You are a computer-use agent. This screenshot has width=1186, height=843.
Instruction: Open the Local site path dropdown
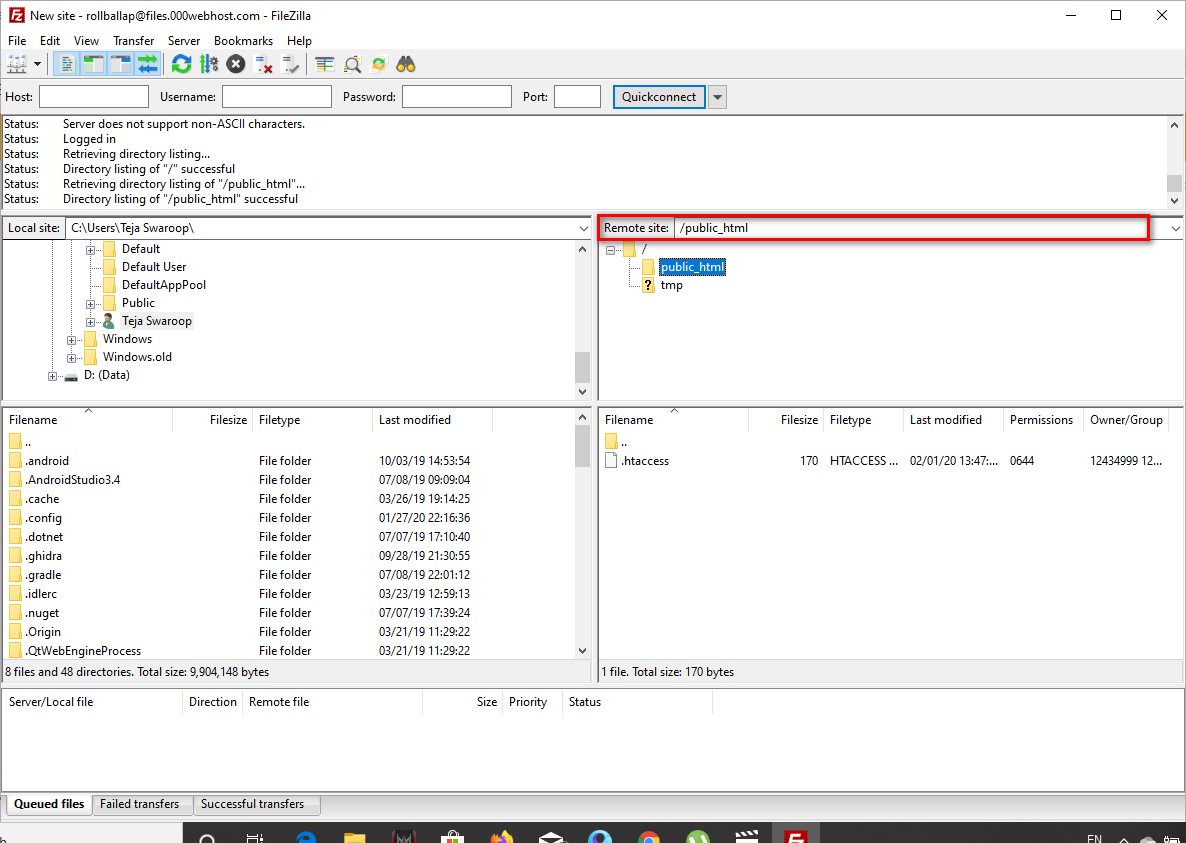(x=584, y=228)
